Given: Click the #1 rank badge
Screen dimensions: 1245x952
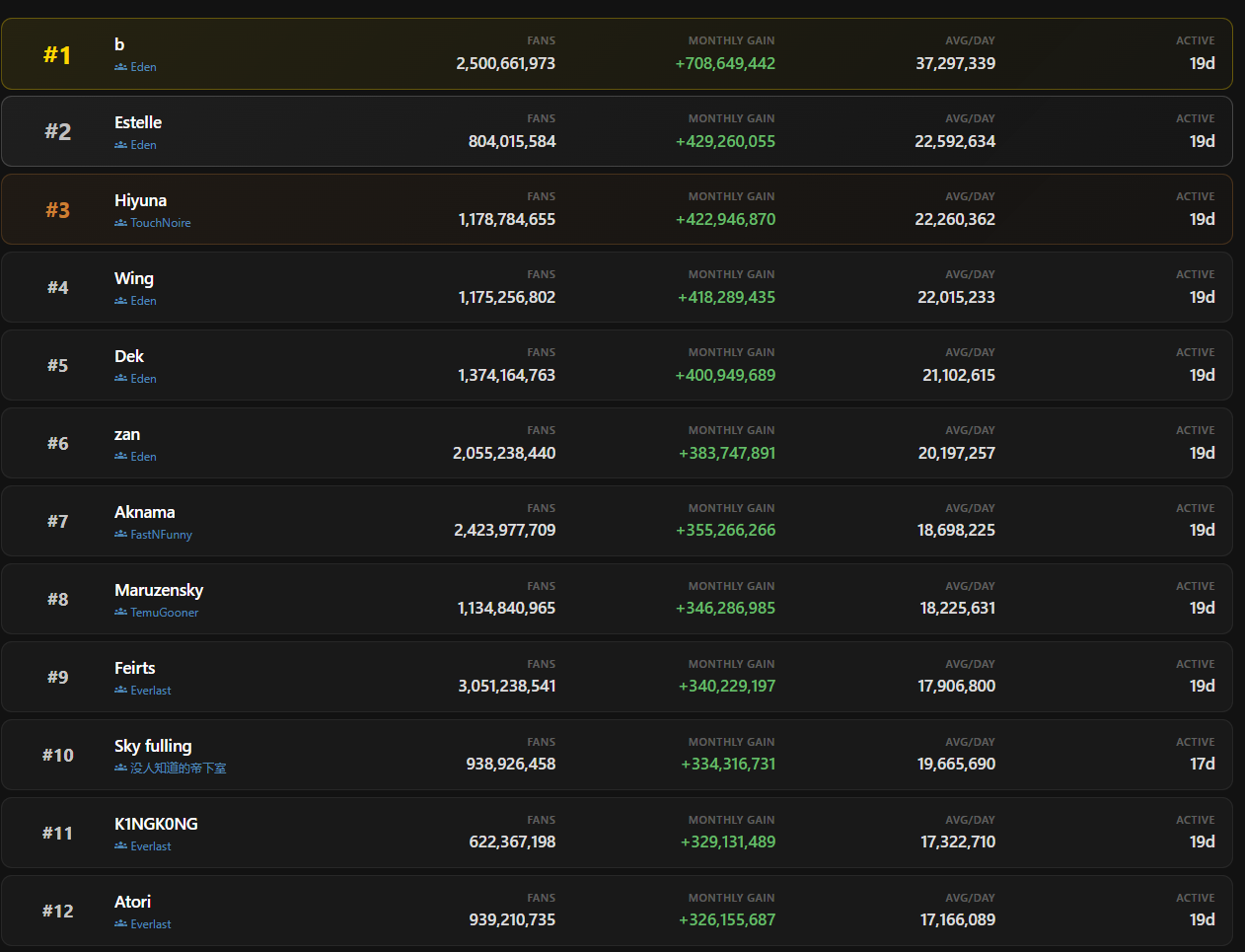Looking at the screenshot, I should pos(57,55).
